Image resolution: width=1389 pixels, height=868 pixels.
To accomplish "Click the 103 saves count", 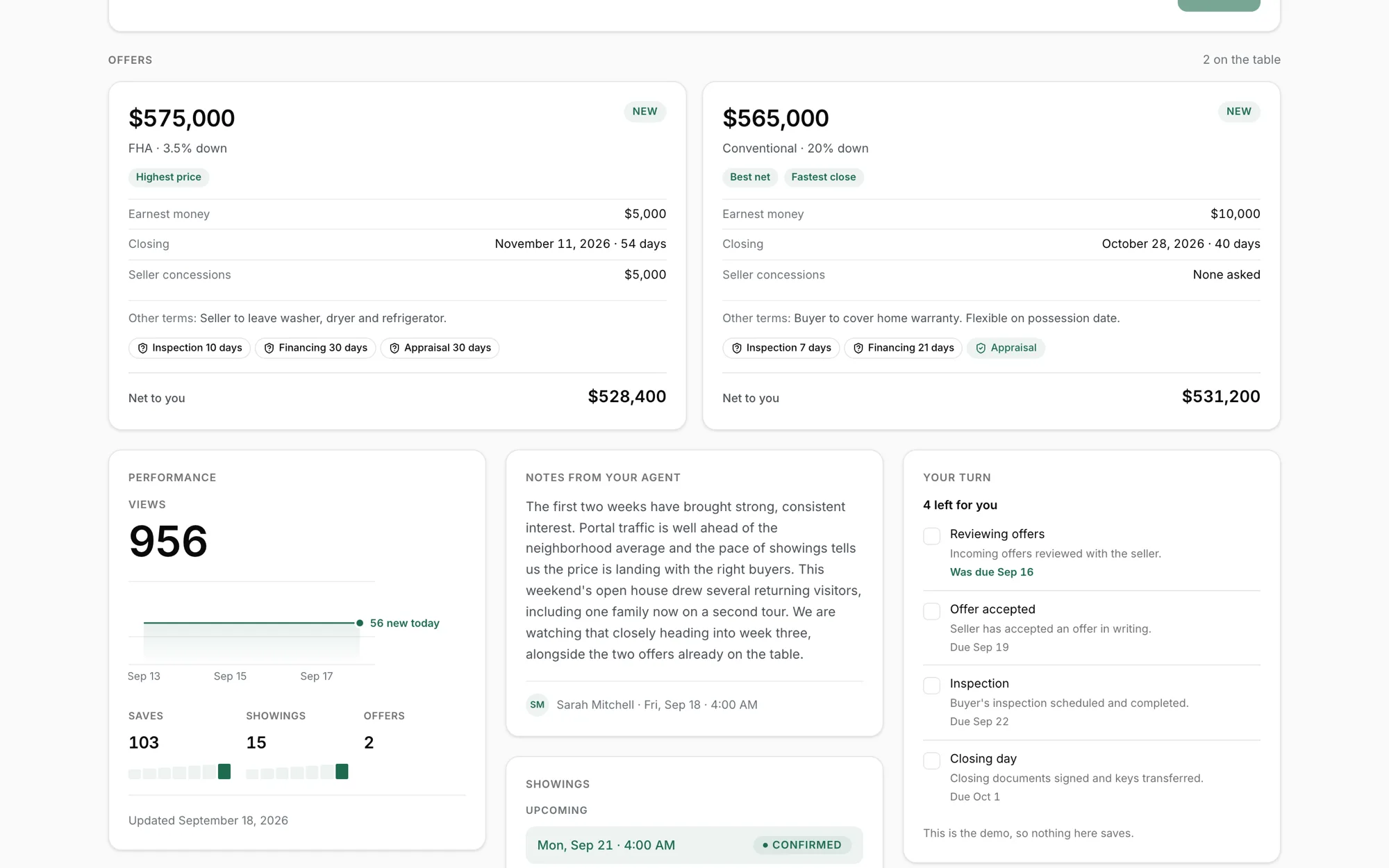I will click(144, 743).
